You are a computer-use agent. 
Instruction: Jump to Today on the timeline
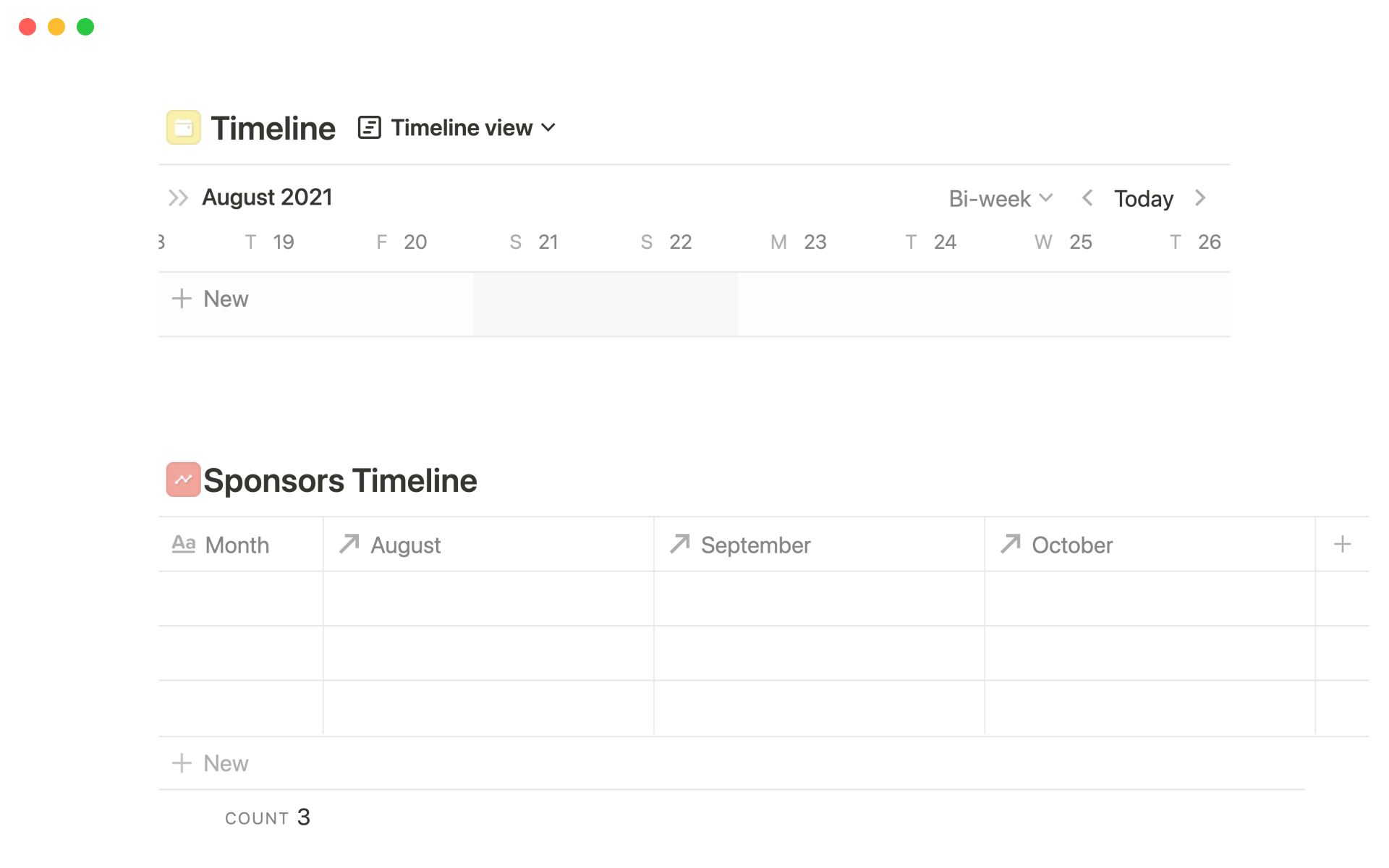point(1143,198)
